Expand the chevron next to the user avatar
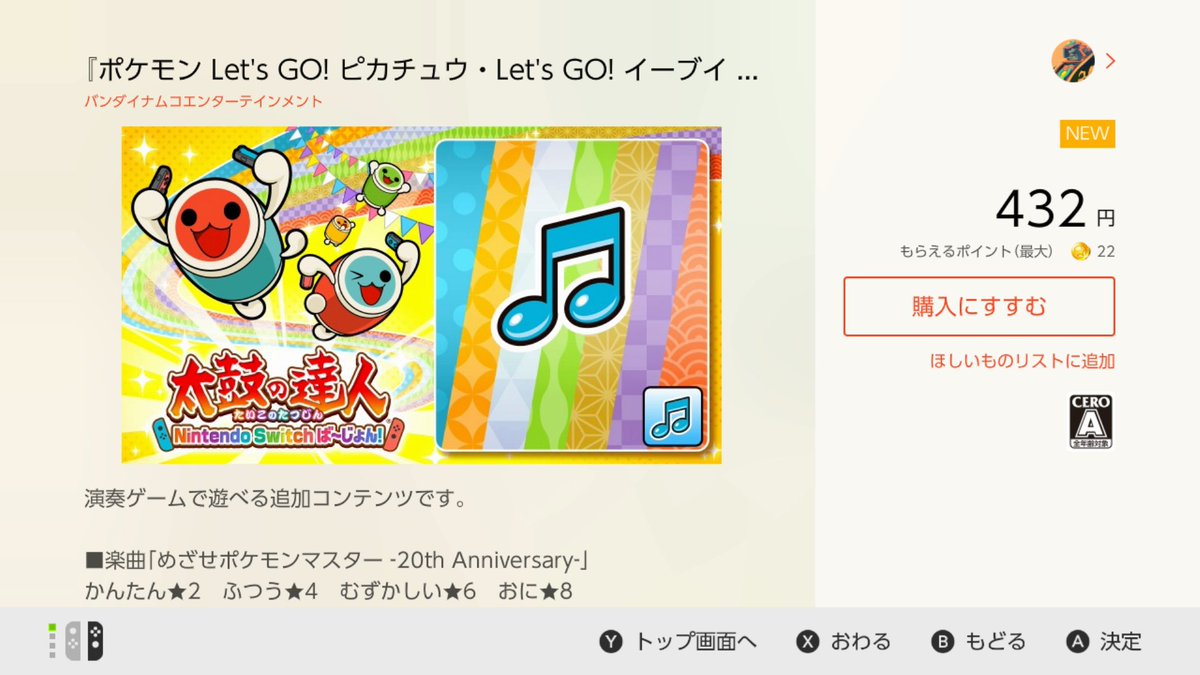Viewport: 1200px width, 675px height. (1109, 62)
